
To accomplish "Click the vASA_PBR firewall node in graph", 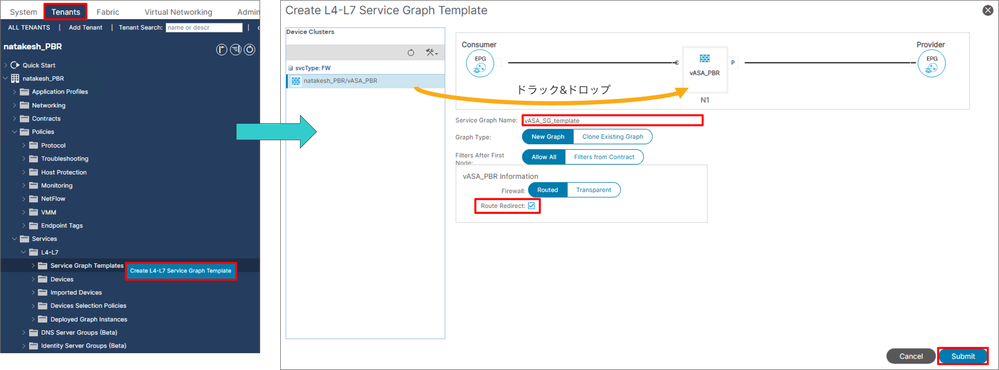I will point(704,69).
